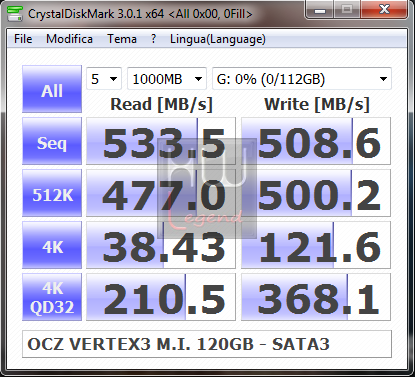Open the ? help menu

tap(153, 39)
